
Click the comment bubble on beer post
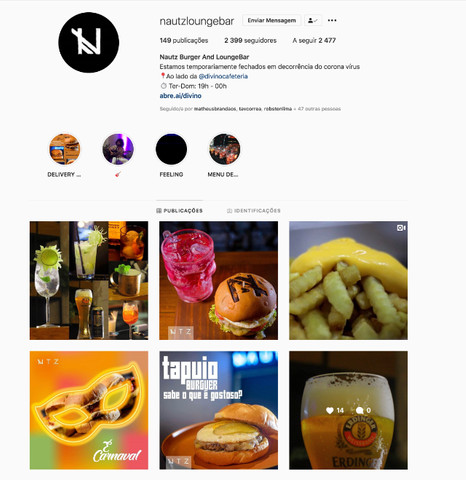pyautogui.click(x=359, y=410)
